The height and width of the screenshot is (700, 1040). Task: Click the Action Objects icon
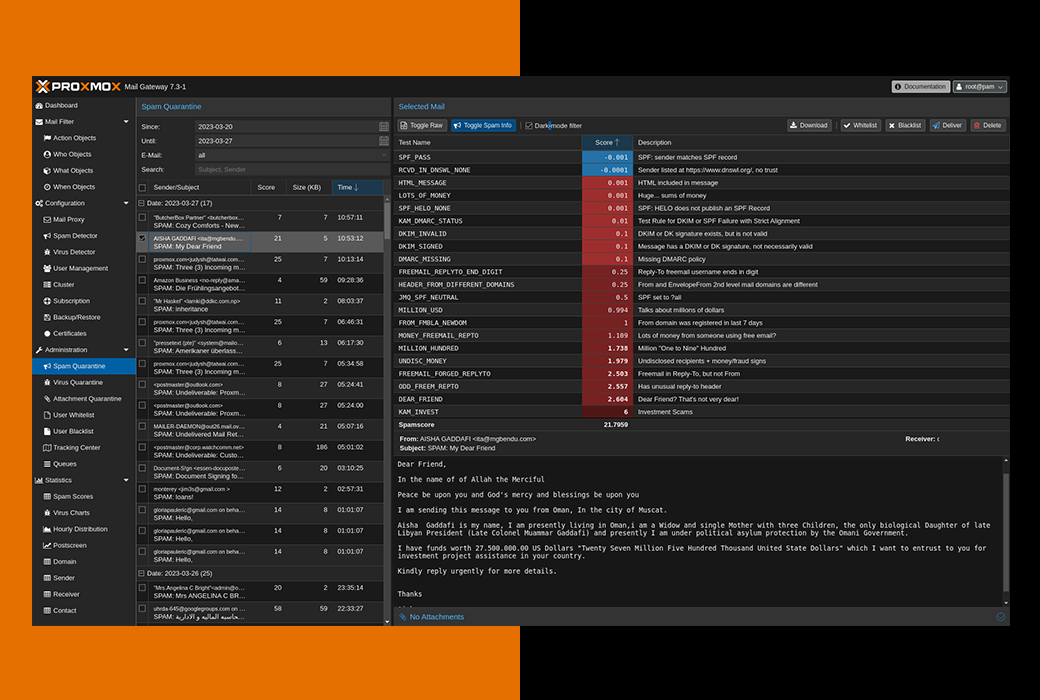pos(47,138)
